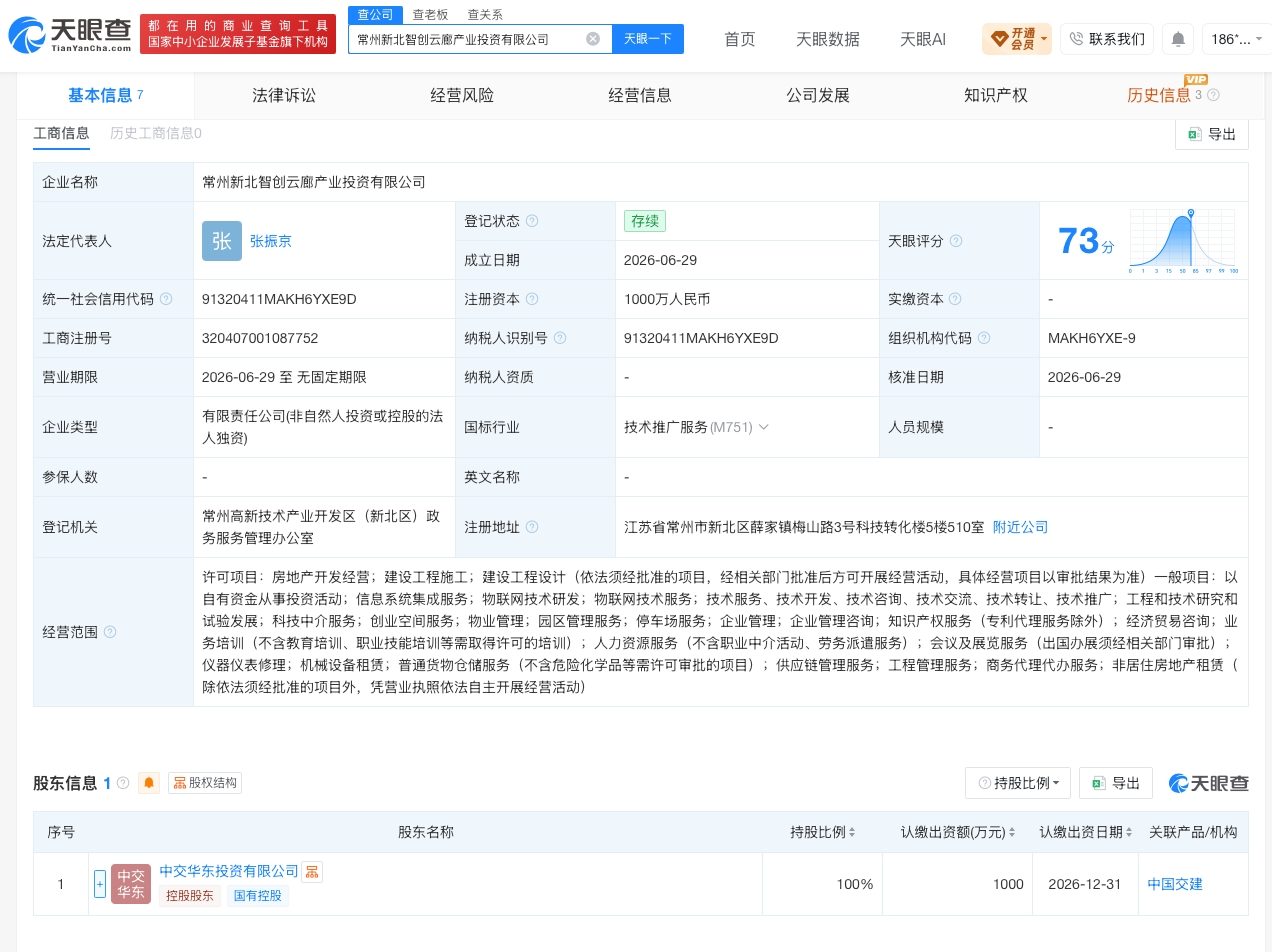The width and height of the screenshot is (1272, 952).
Task: Click help icon beside 注册资本
Action: (532, 299)
